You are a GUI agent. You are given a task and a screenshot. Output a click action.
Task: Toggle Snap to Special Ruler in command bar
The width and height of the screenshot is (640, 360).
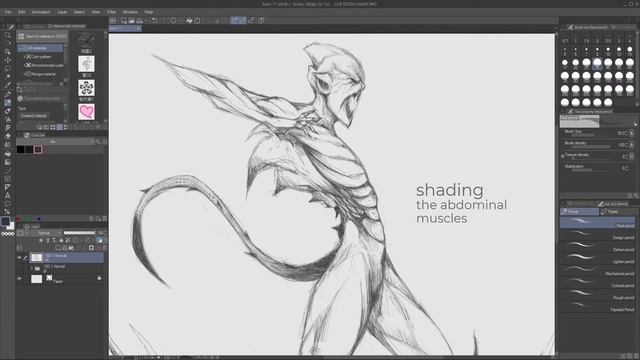pyautogui.click(x=243, y=20)
